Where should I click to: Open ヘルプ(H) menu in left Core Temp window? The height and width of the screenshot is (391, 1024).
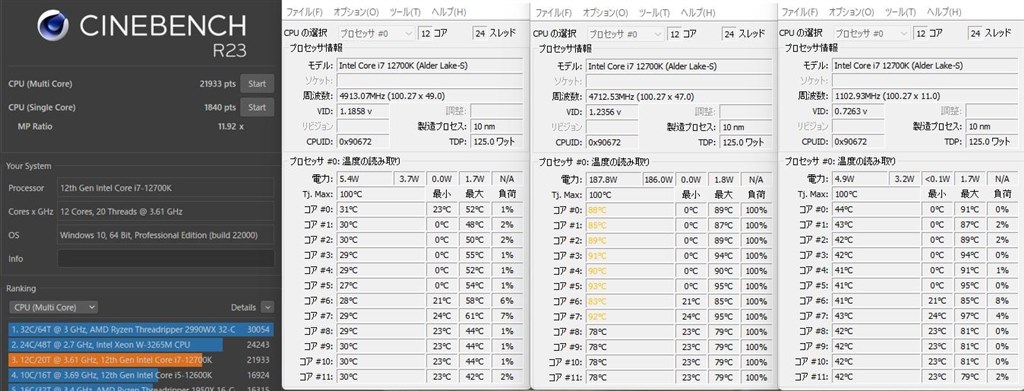point(449,12)
